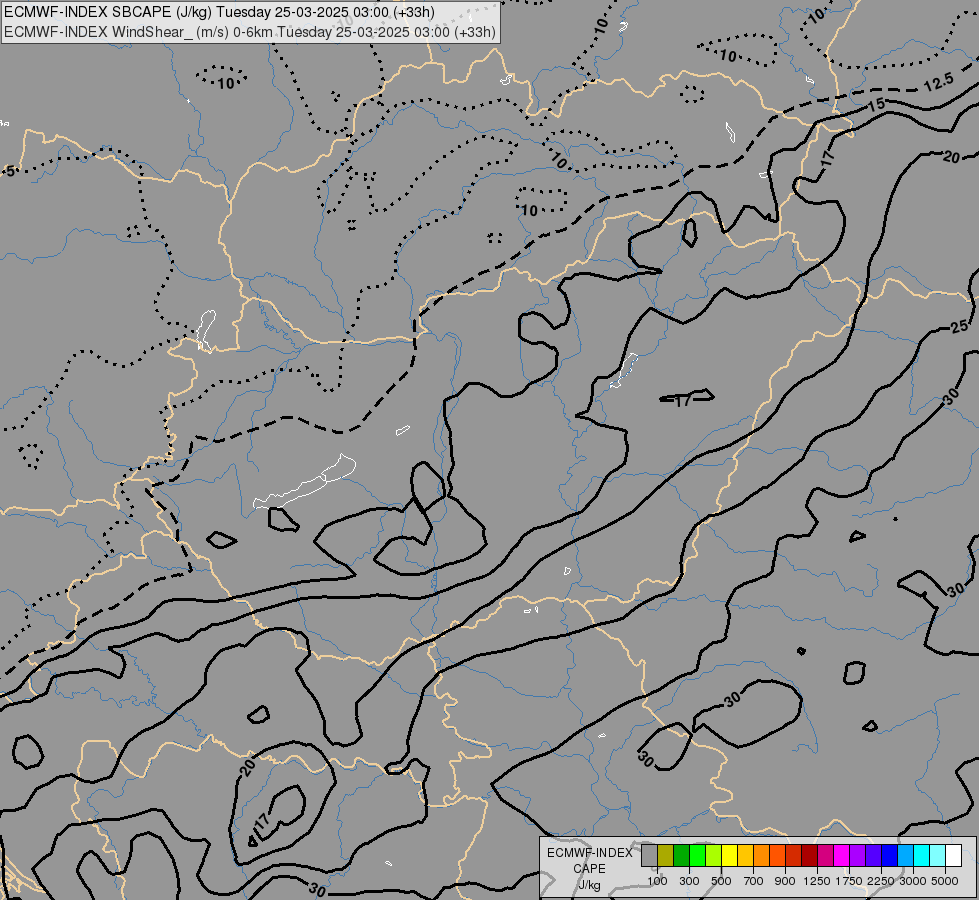Select the brick red legend swatch
The height and width of the screenshot is (900, 979).
[794, 856]
